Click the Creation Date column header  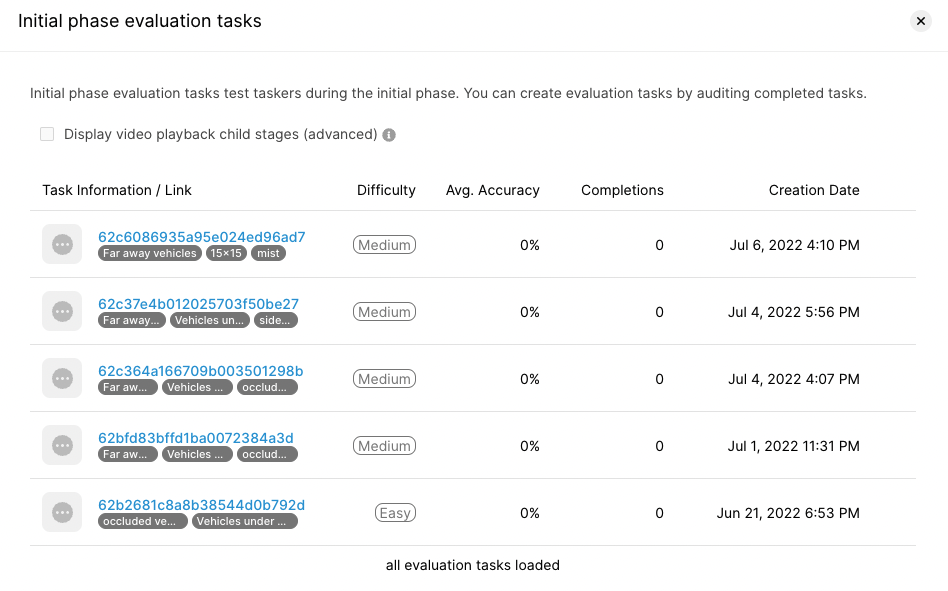click(x=814, y=190)
